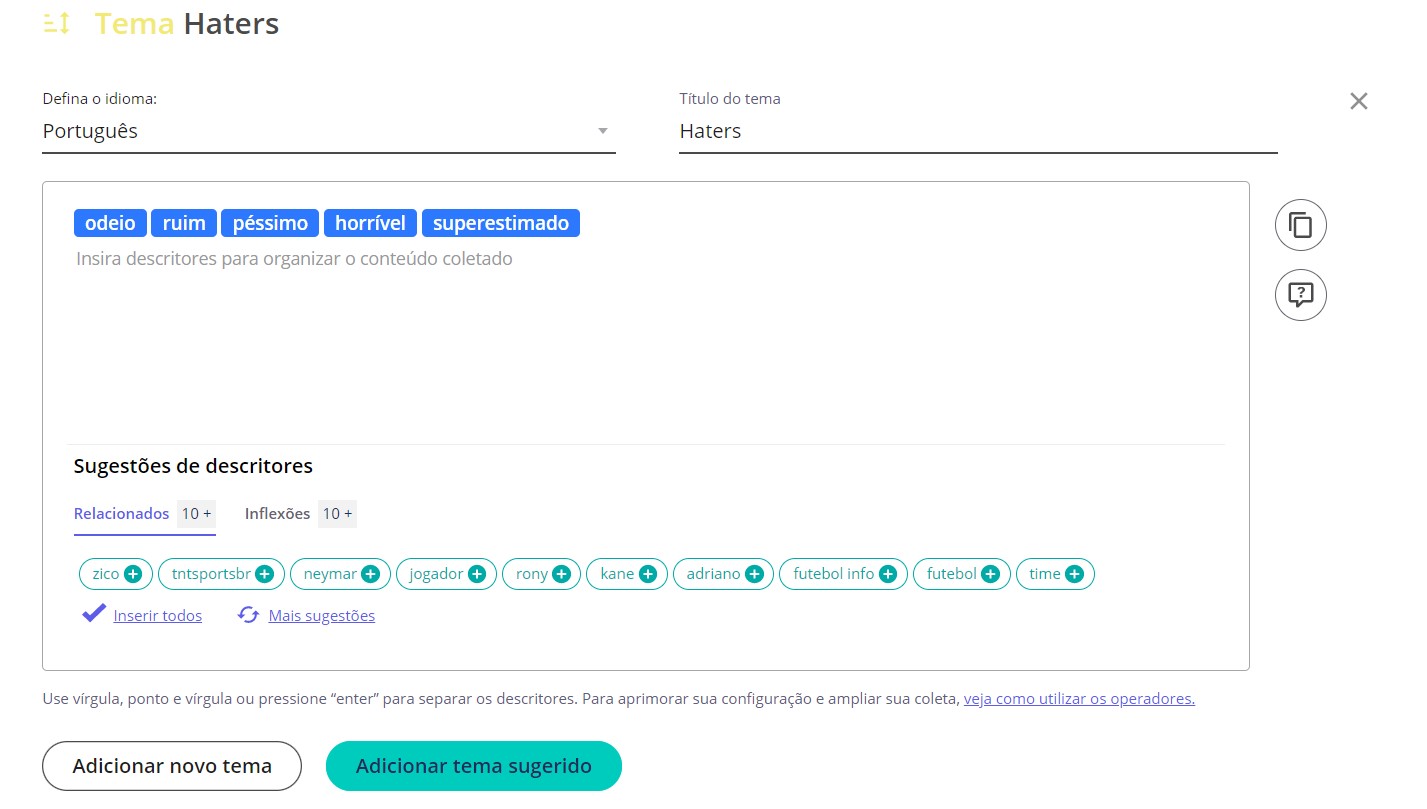Add 'time' descriptor with plus icon
The height and width of the screenshot is (809, 1427).
point(1074,574)
